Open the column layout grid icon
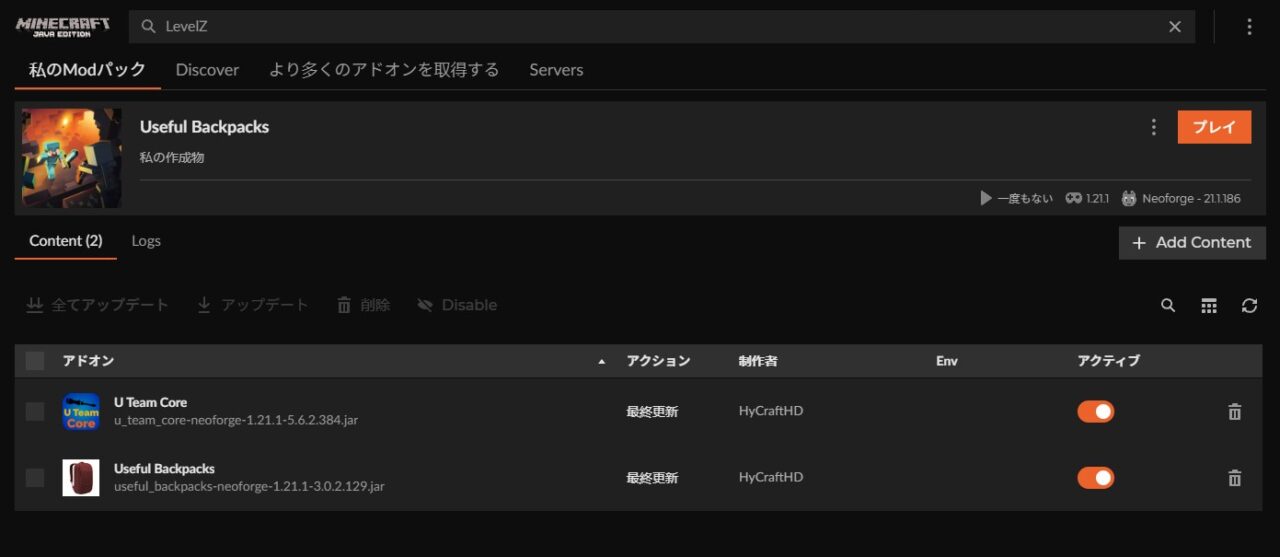The height and width of the screenshot is (557, 1280). pos(1209,306)
